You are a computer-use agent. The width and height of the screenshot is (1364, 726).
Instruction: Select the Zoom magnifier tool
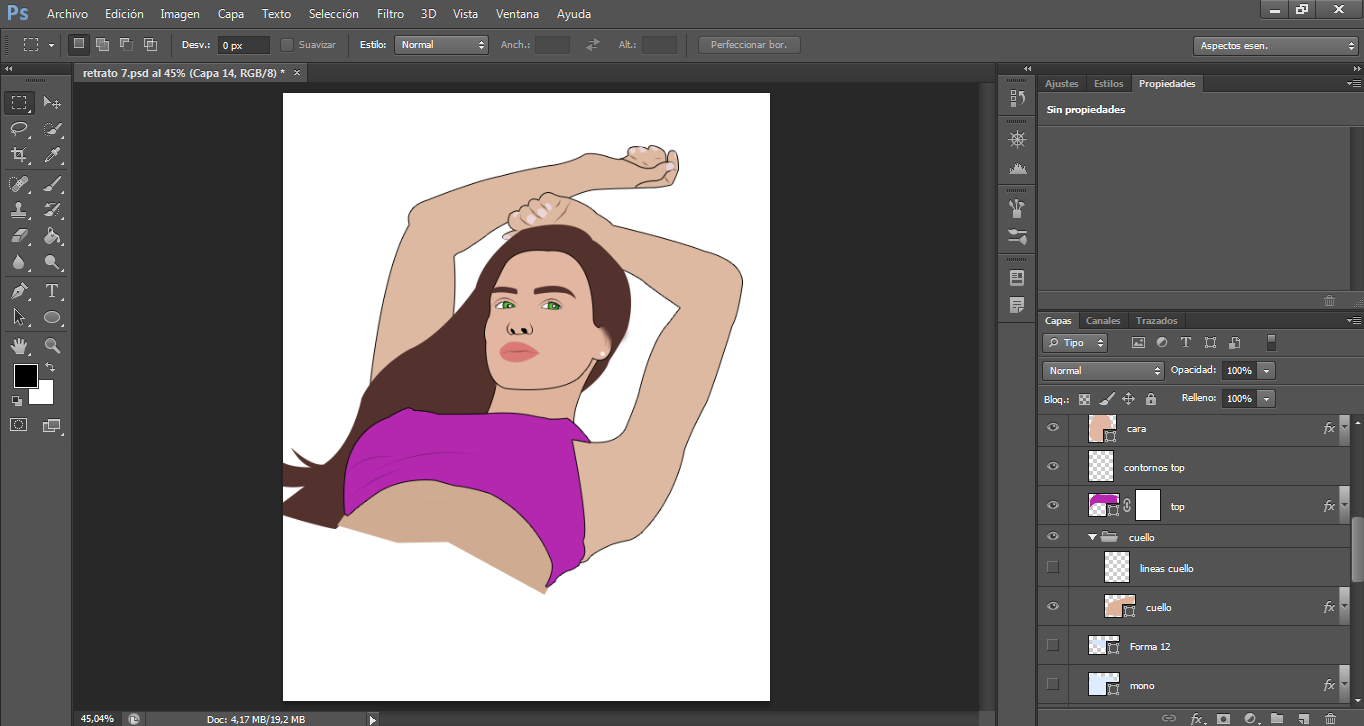click(53, 346)
